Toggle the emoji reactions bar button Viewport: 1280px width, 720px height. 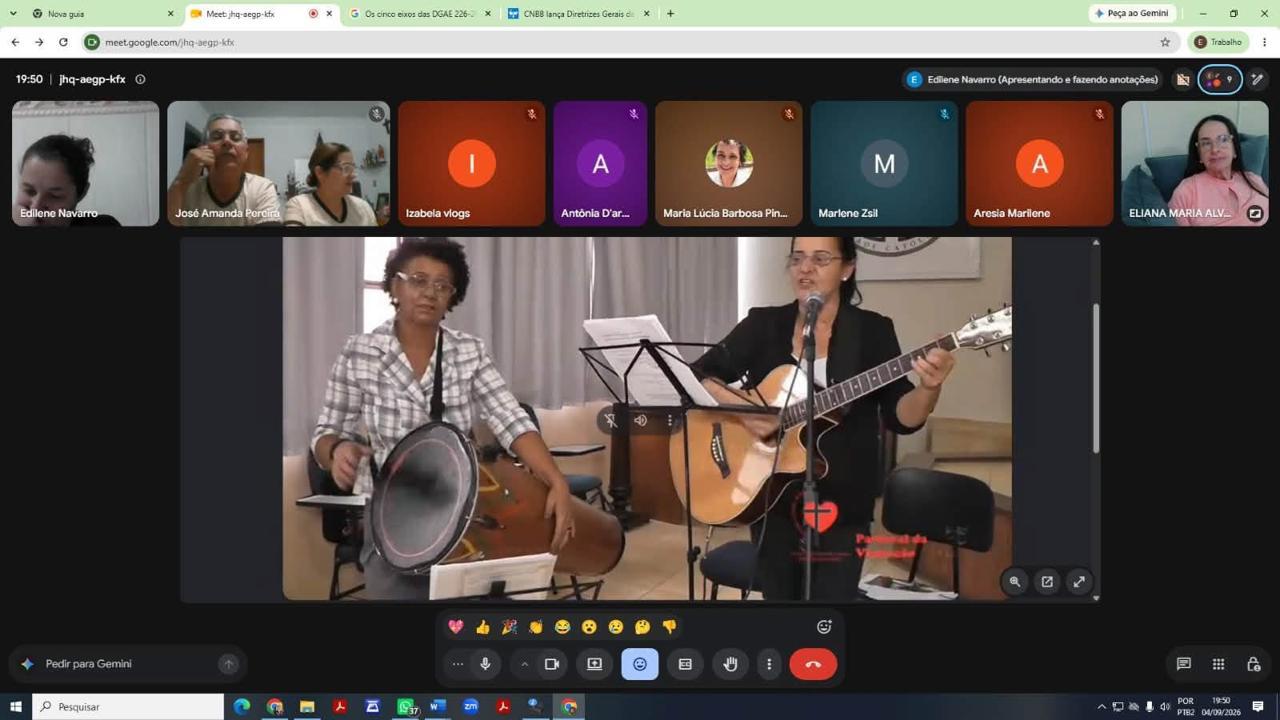click(x=640, y=664)
